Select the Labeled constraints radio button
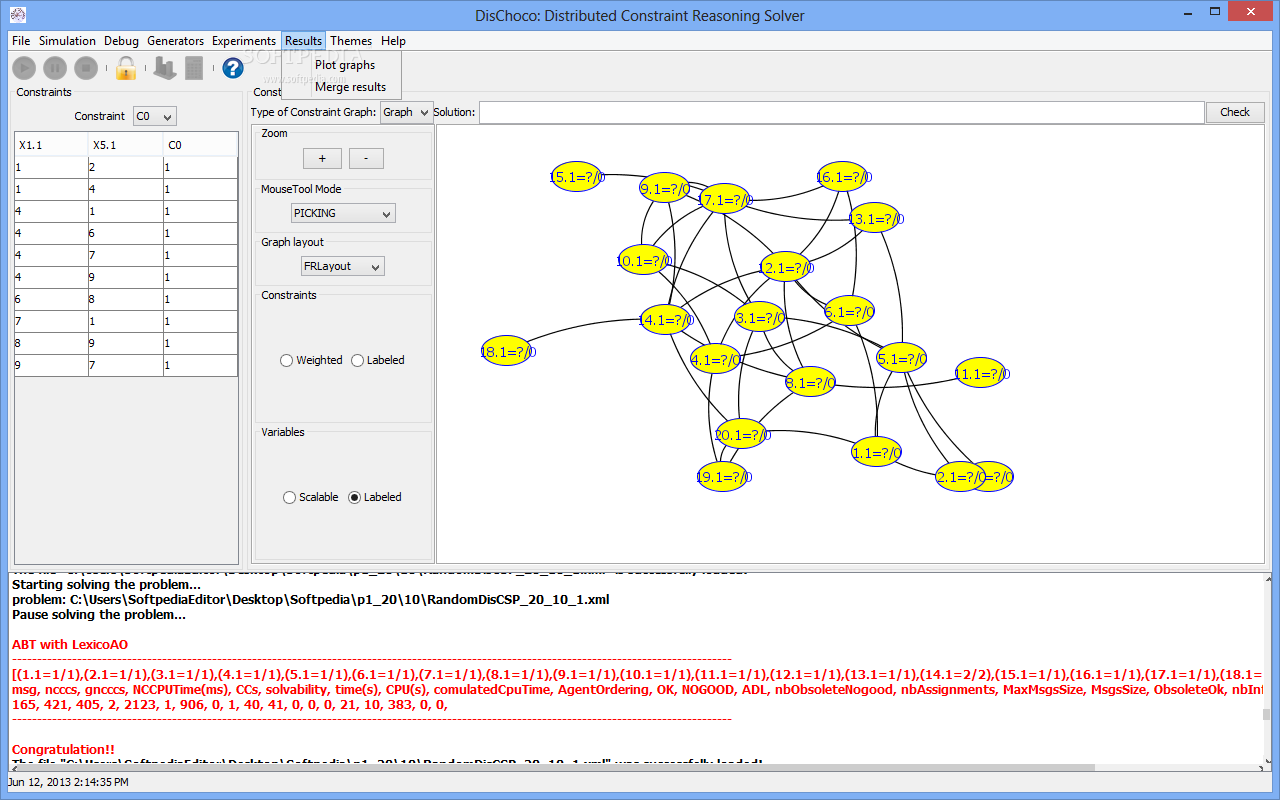The width and height of the screenshot is (1280, 800). tap(358, 360)
